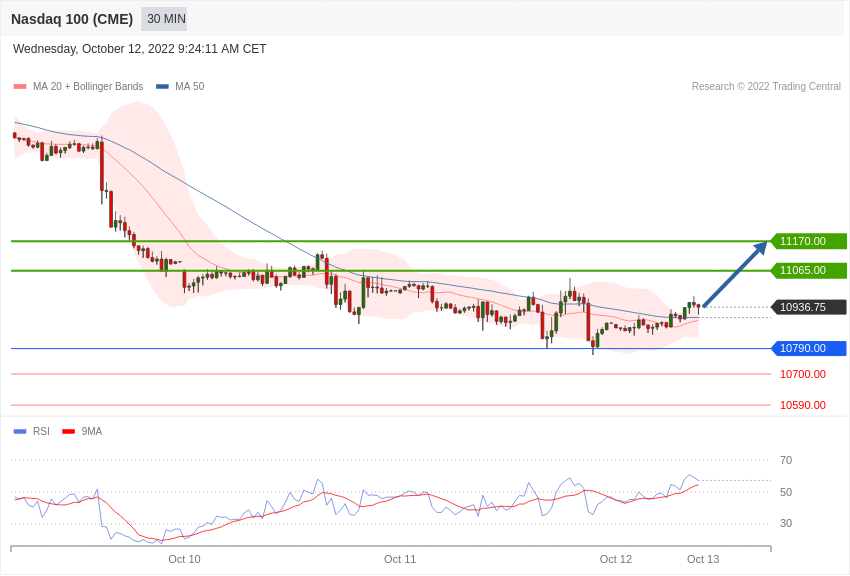Click the Research © 2022 Trading Central credit
This screenshot has height=576, width=850.
coord(766,86)
